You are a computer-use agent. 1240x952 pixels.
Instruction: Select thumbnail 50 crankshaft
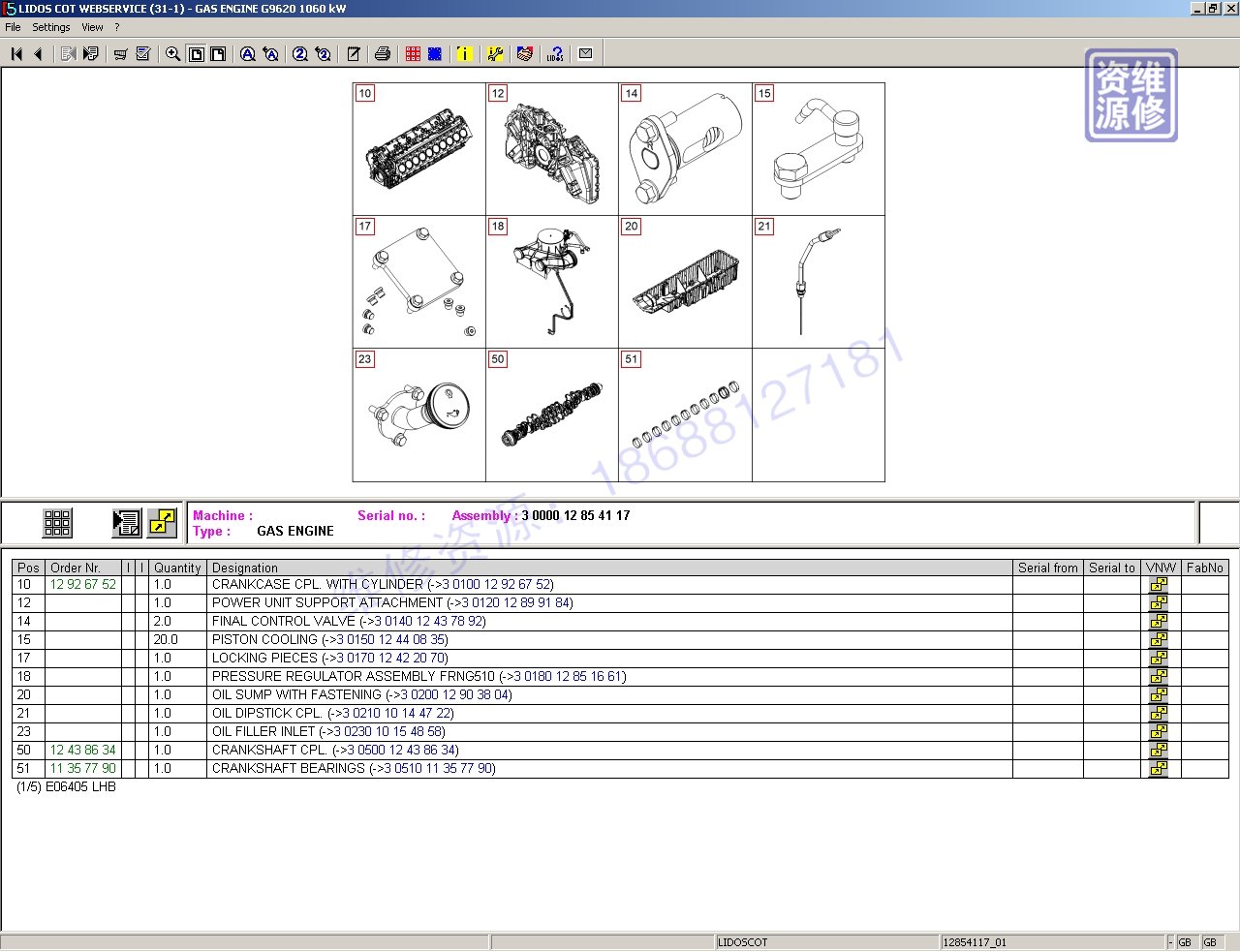coord(552,415)
